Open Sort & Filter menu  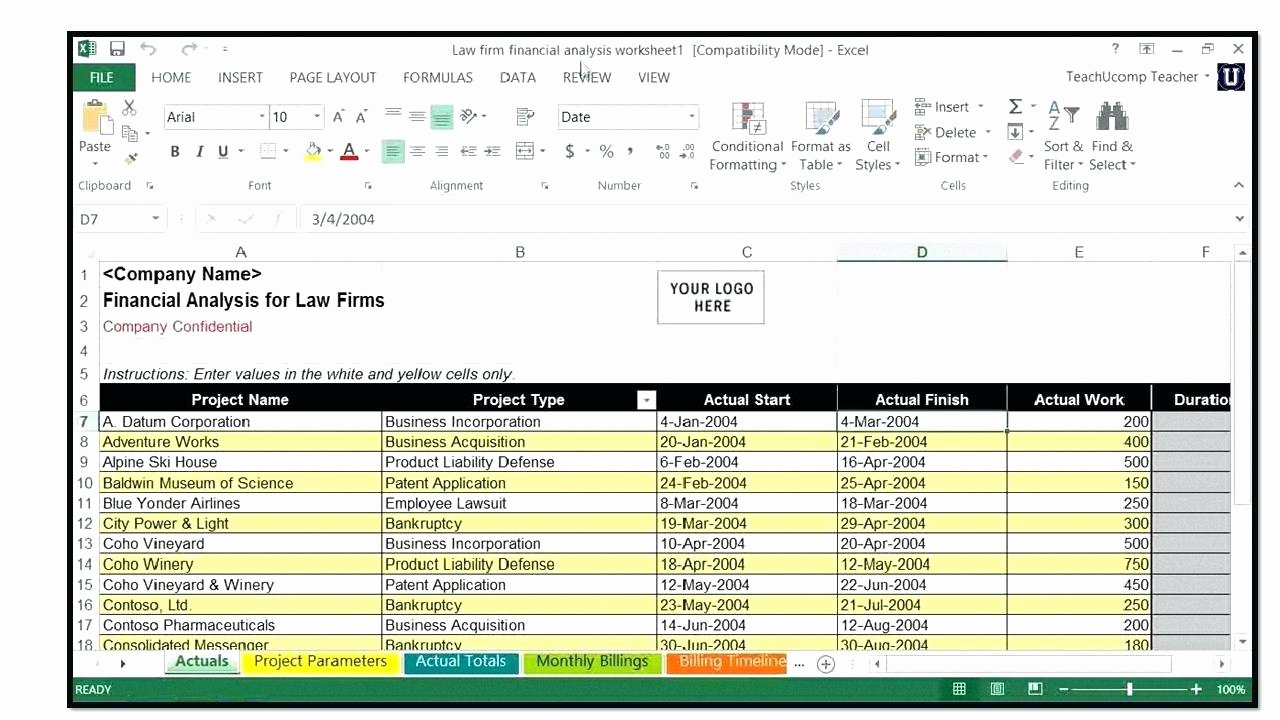pyautogui.click(x=1063, y=136)
